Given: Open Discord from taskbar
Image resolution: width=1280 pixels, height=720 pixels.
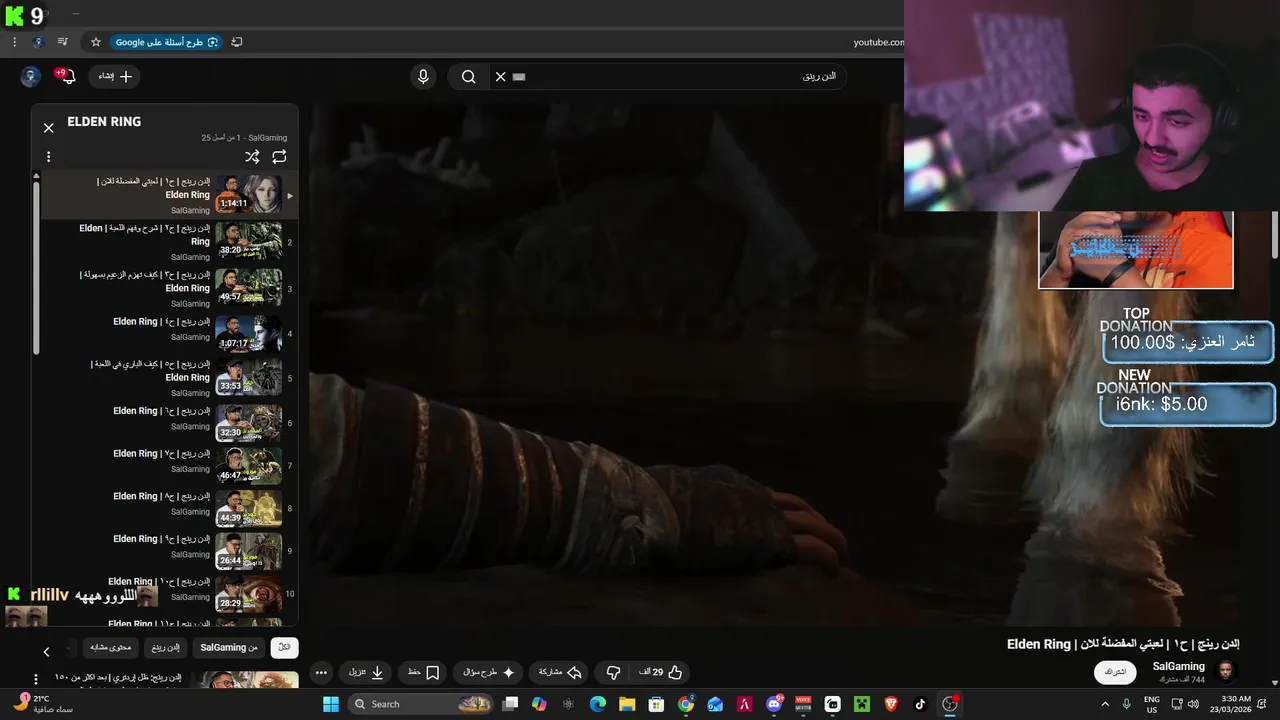Looking at the screenshot, I should coord(774,704).
